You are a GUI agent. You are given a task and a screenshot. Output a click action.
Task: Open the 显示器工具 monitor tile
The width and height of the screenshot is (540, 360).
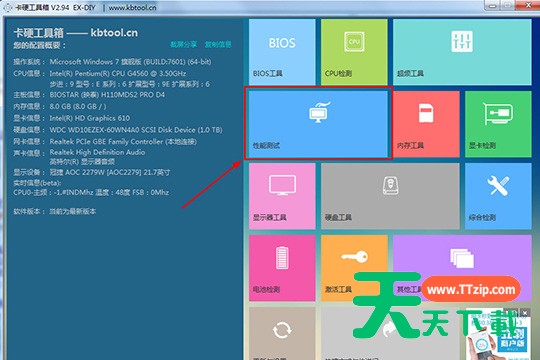pyautogui.click(x=282, y=196)
